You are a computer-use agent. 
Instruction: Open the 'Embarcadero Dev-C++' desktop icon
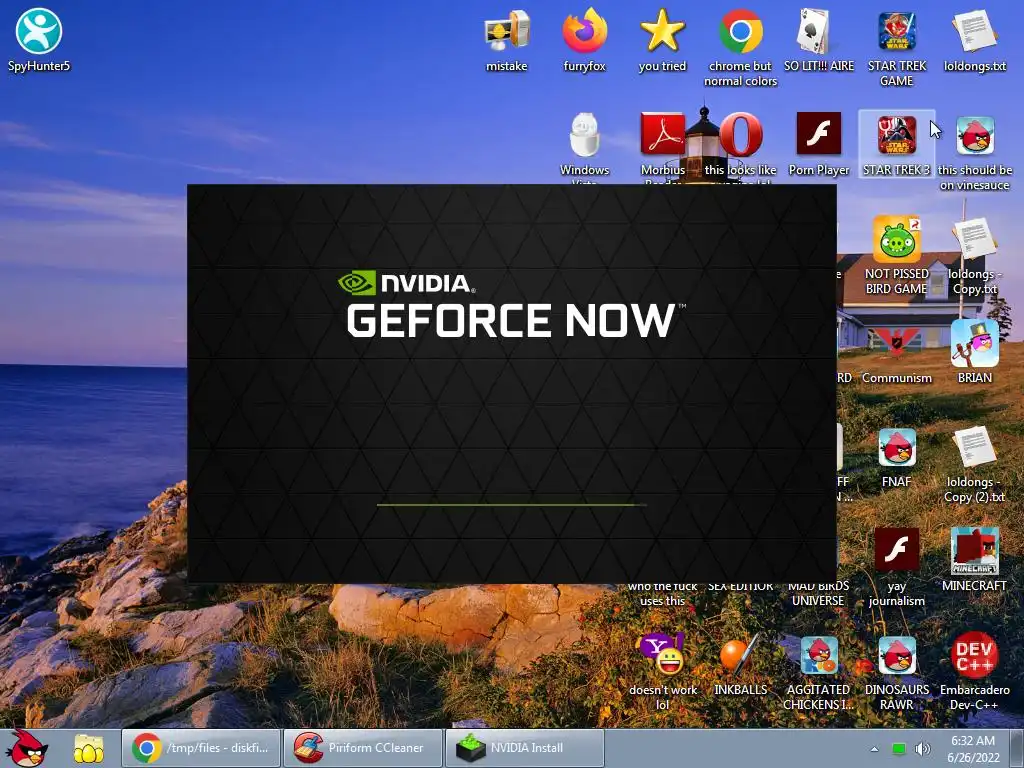coord(974,671)
